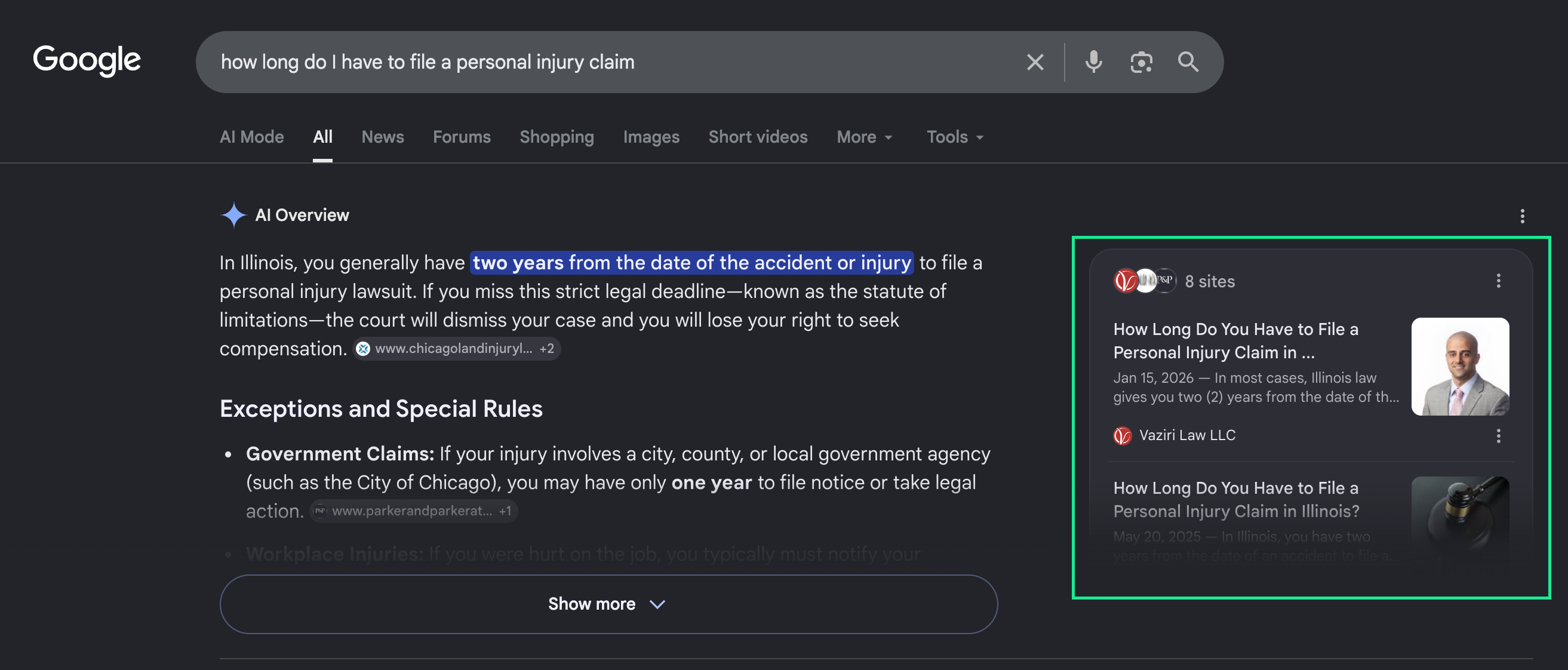The image size is (1568, 670).
Task: Open the Vaziri Law article title link
Action: click(1235, 341)
